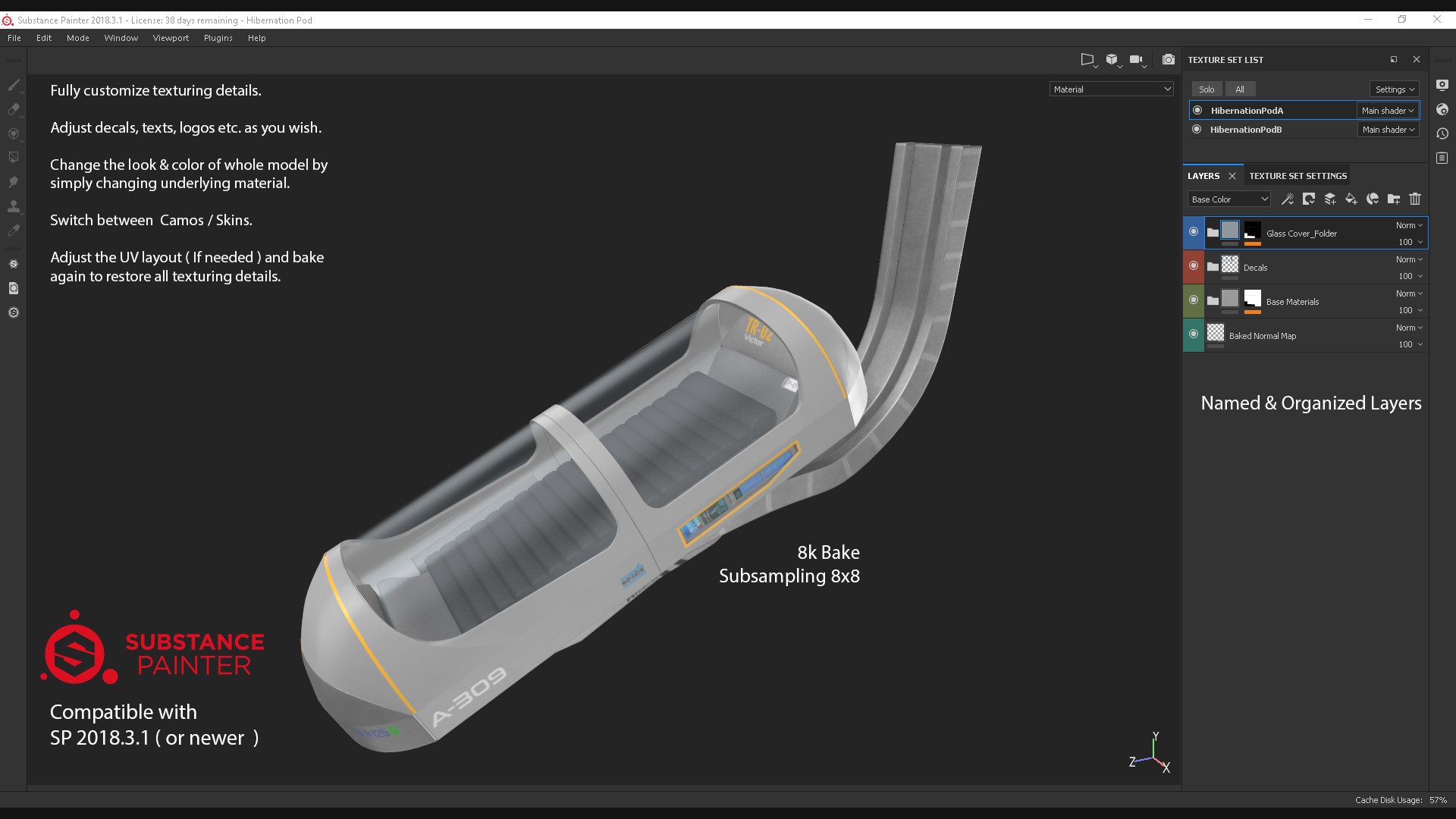Click the All button in Texture Set List
The image size is (1456, 819).
pyautogui.click(x=1240, y=89)
